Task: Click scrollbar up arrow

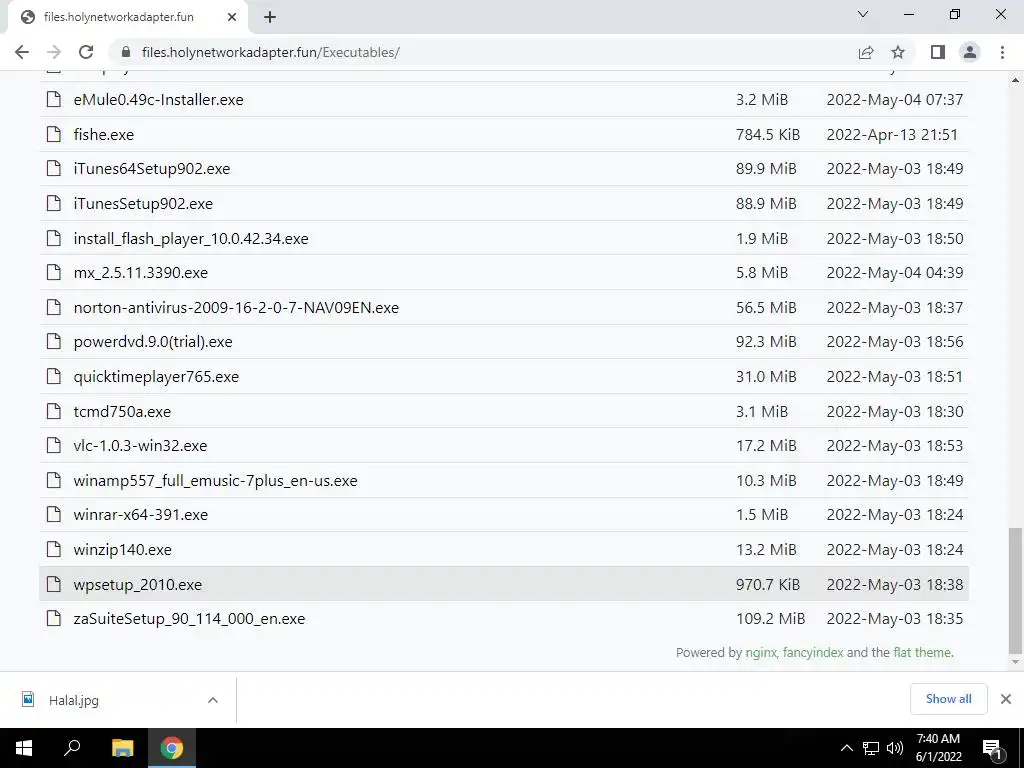Action: [1015, 80]
